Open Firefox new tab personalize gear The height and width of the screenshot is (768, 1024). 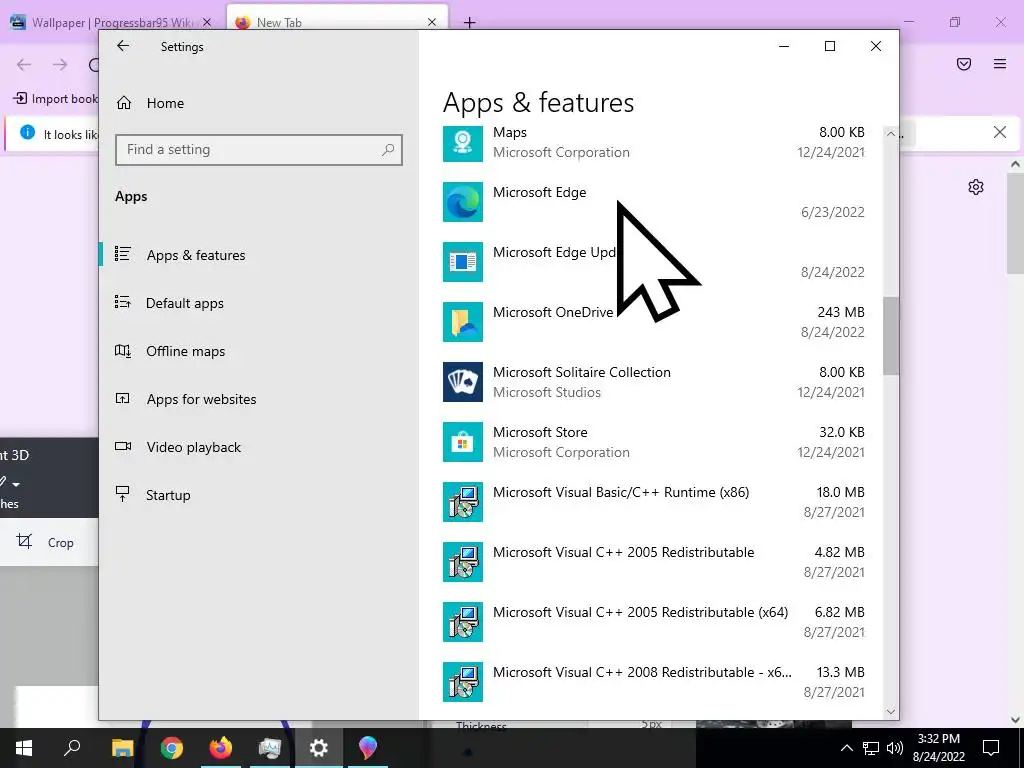pyautogui.click(x=976, y=187)
